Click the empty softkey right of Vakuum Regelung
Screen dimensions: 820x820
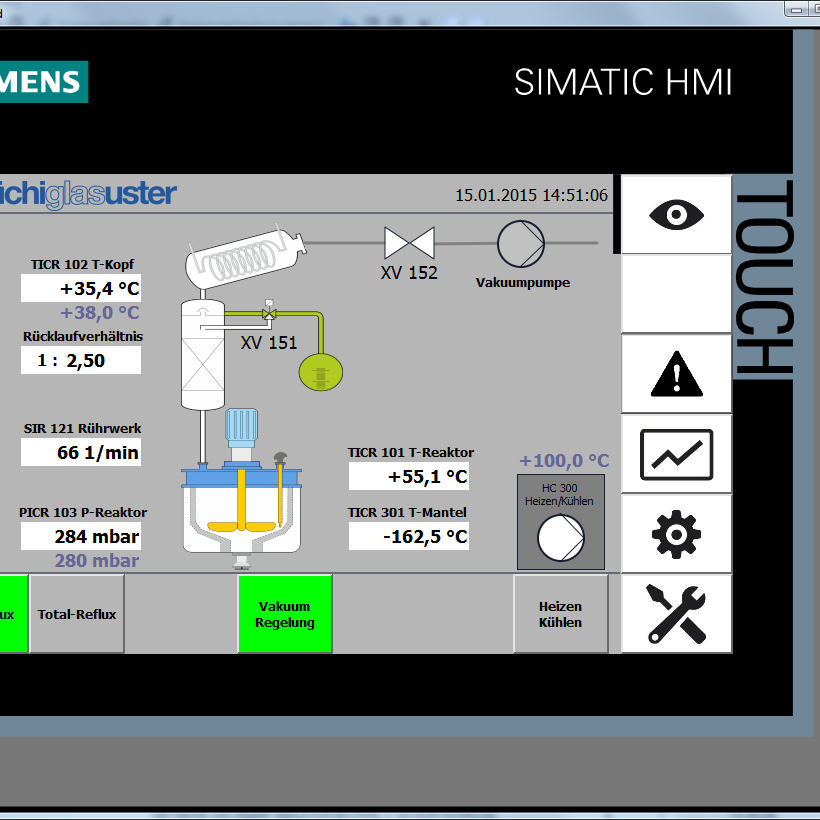click(x=423, y=614)
